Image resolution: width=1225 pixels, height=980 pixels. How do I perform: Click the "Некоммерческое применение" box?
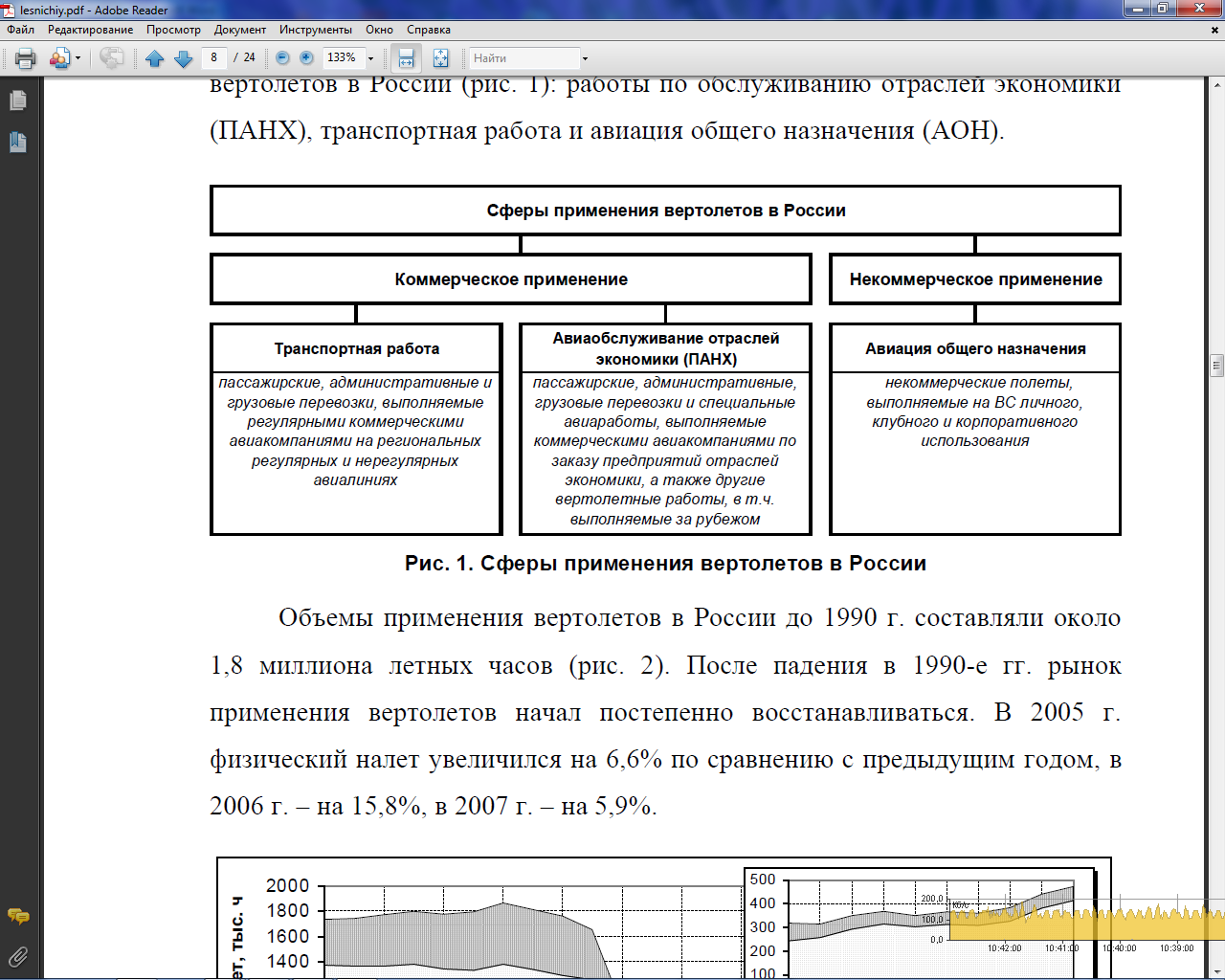(975, 279)
